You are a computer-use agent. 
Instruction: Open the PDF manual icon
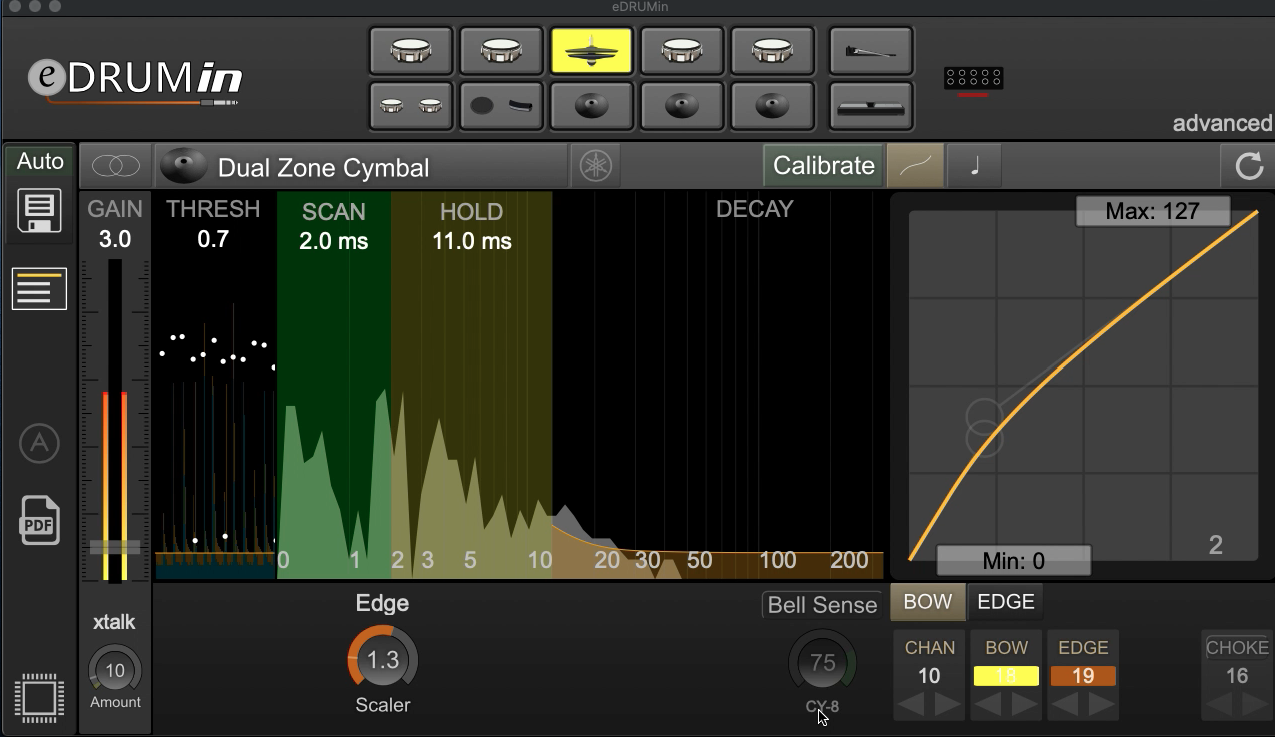(39, 520)
